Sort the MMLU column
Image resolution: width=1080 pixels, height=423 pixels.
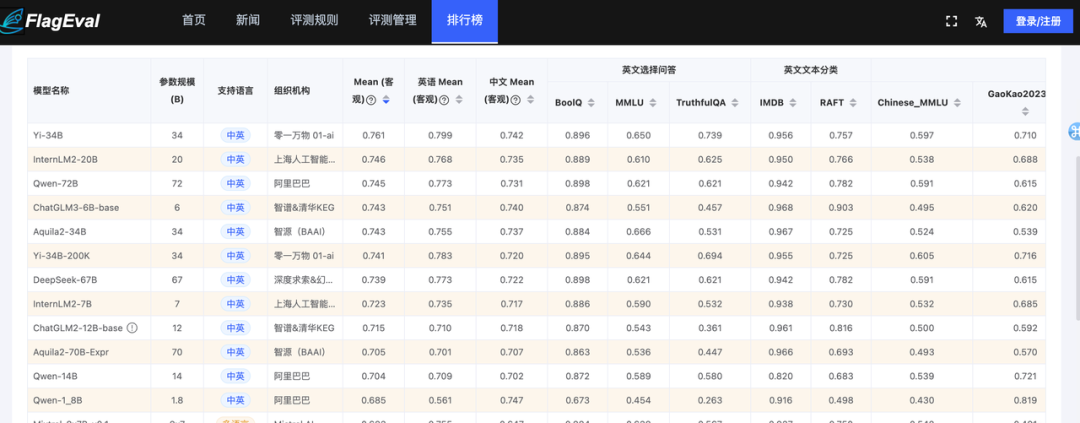click(654, 103)
